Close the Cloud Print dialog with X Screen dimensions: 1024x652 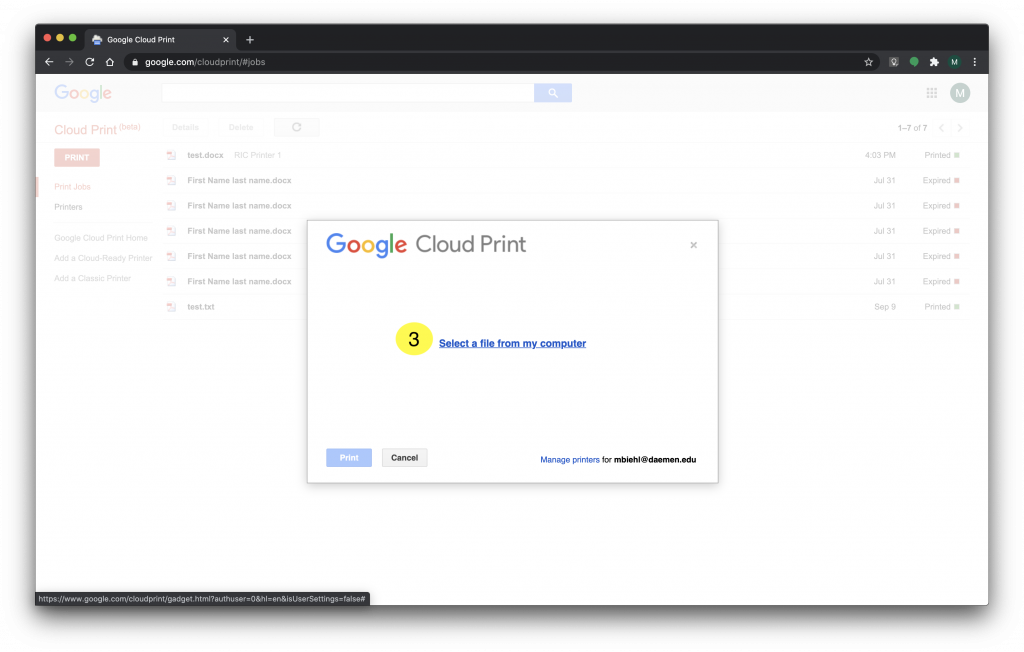694,245
